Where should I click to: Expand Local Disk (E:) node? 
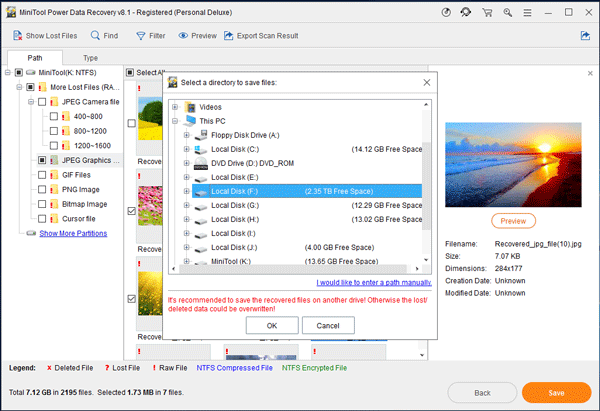[x=186, y=177]
